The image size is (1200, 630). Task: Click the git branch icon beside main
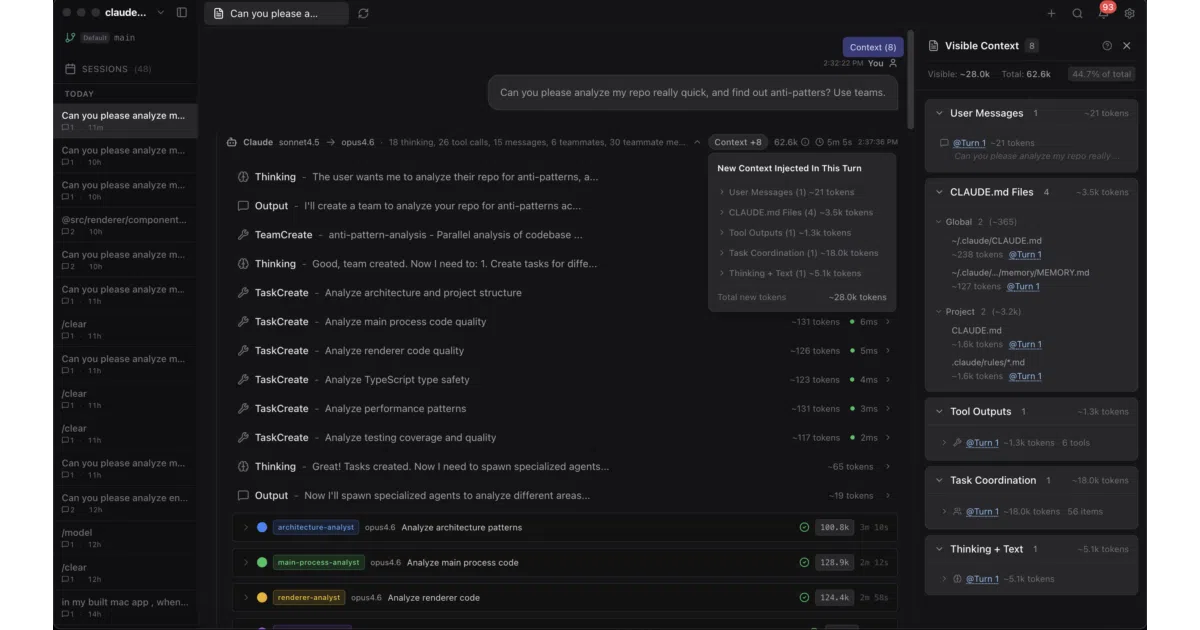coord(70,38)
